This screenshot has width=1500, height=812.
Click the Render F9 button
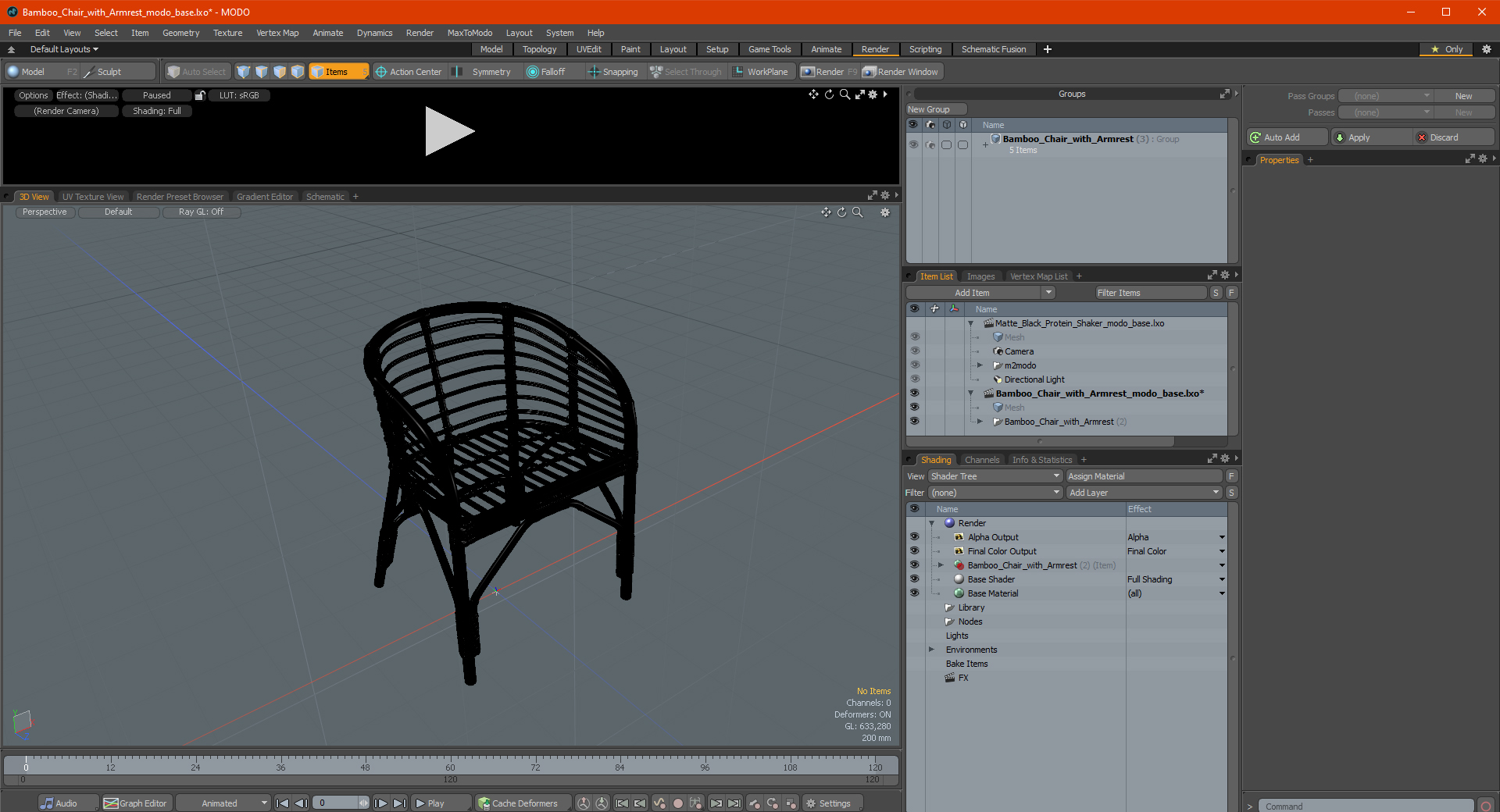click(x=829, y=72)
